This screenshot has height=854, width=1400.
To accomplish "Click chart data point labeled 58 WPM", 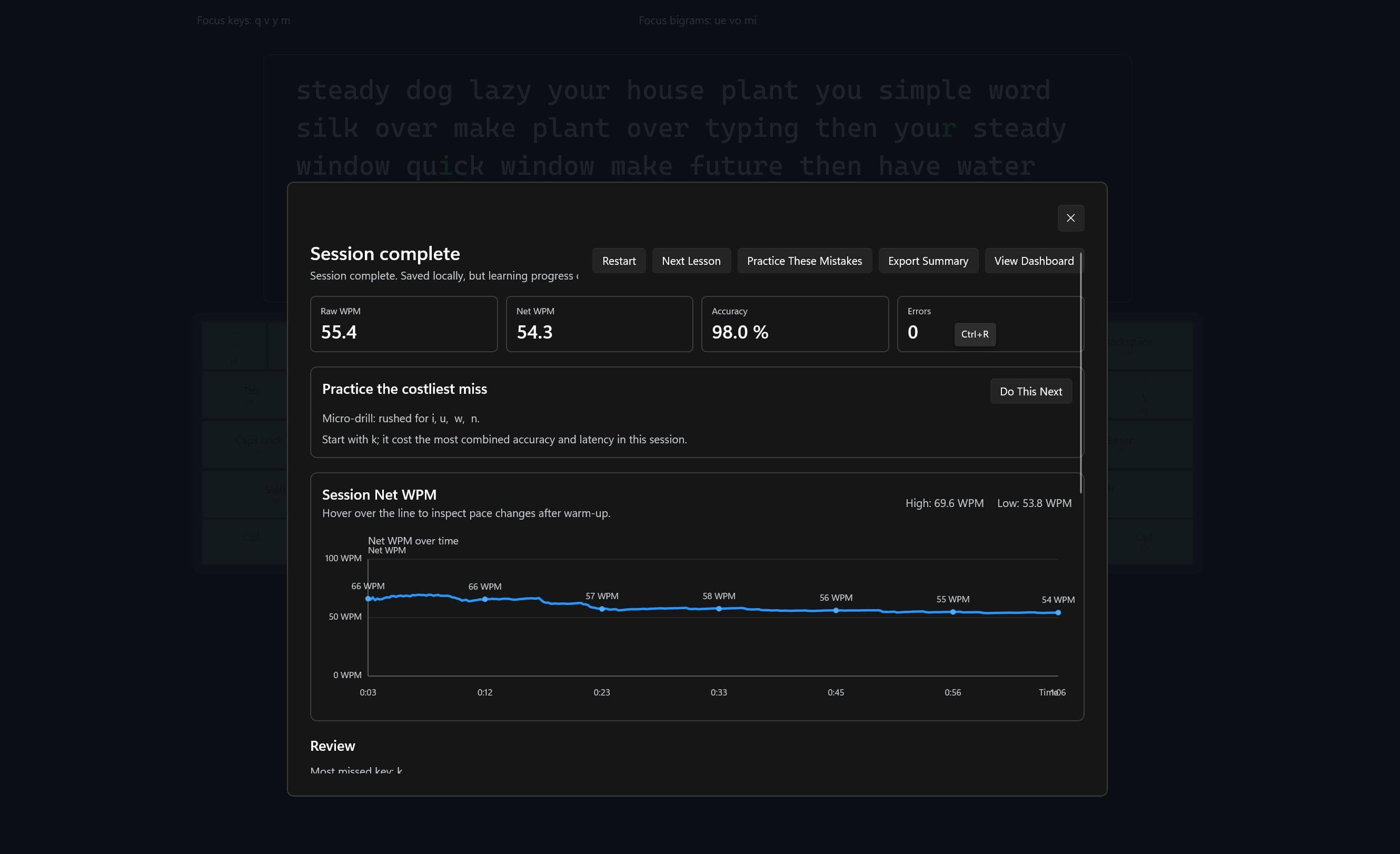I will [x=719, y=609].
